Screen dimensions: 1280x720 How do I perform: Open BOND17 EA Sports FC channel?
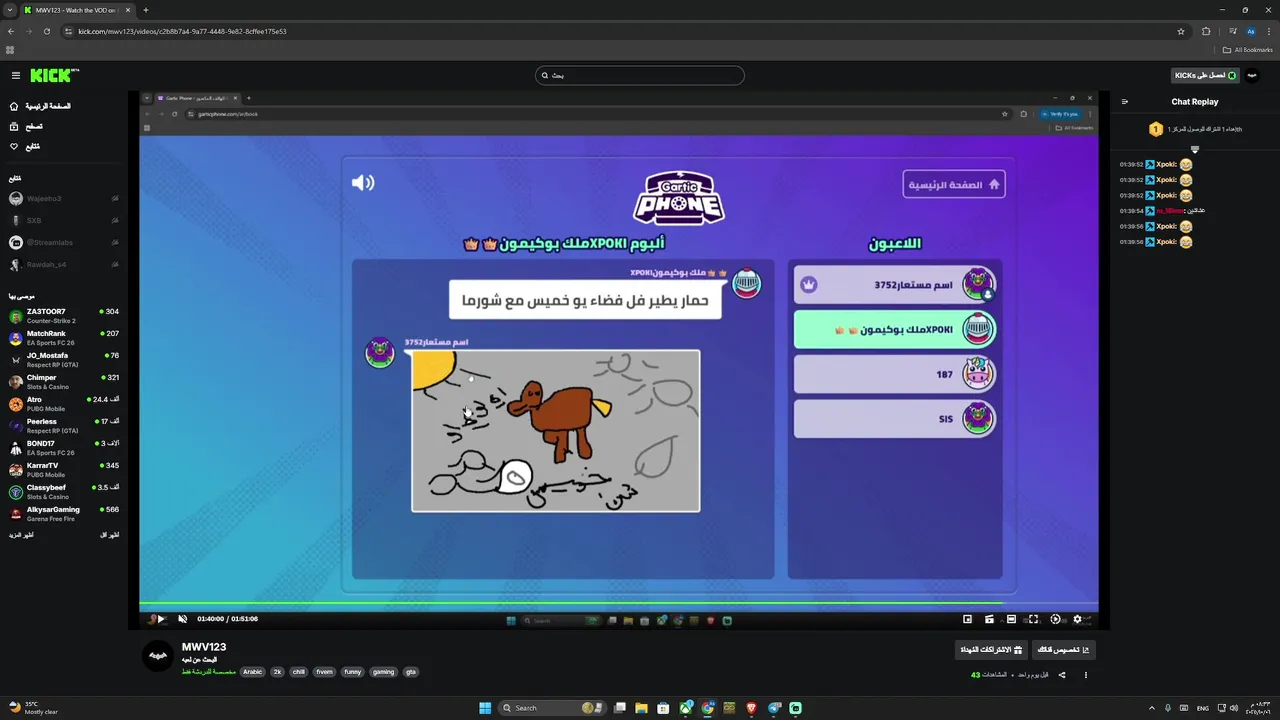click(64, 448)
